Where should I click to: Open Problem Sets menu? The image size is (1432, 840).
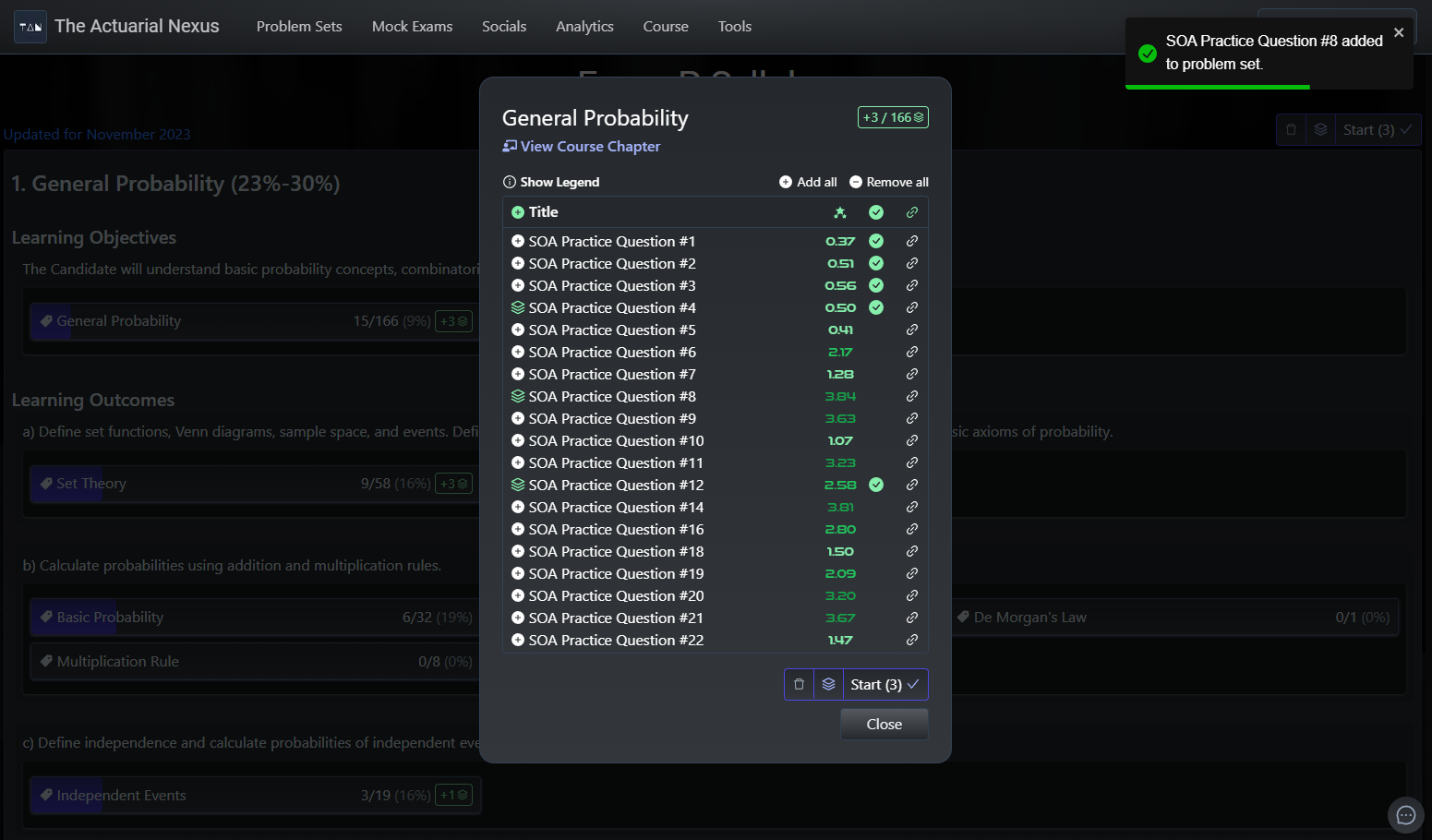pos(299,27)
